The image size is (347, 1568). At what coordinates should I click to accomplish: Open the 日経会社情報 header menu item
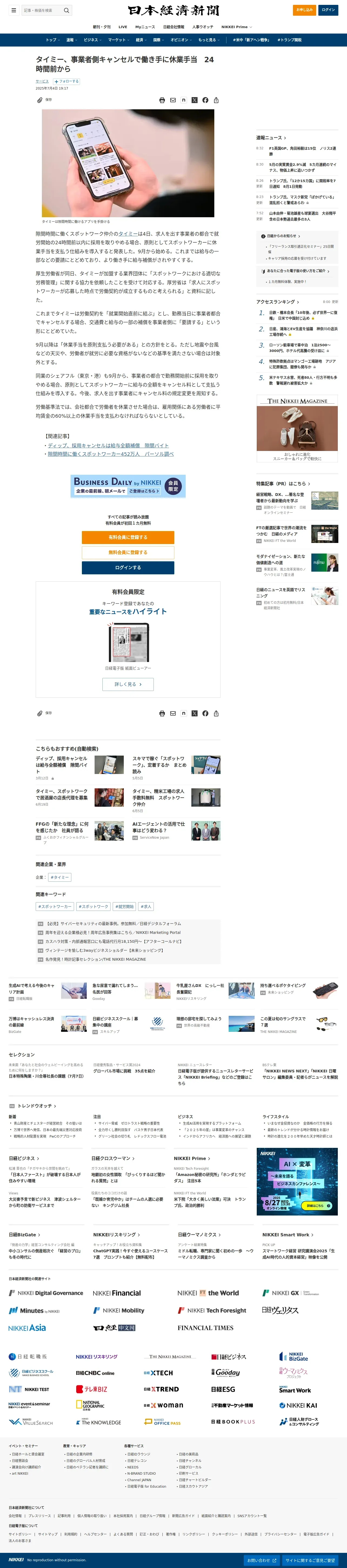pyautogui.click(x=173, y=27)
